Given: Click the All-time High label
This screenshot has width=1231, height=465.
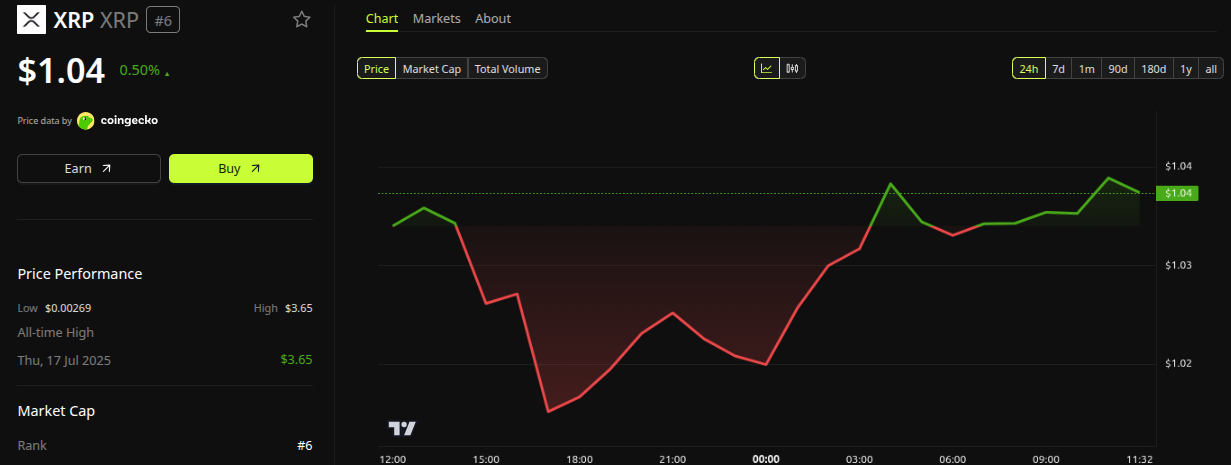Looking at the screenshot, I should (56, 332).
